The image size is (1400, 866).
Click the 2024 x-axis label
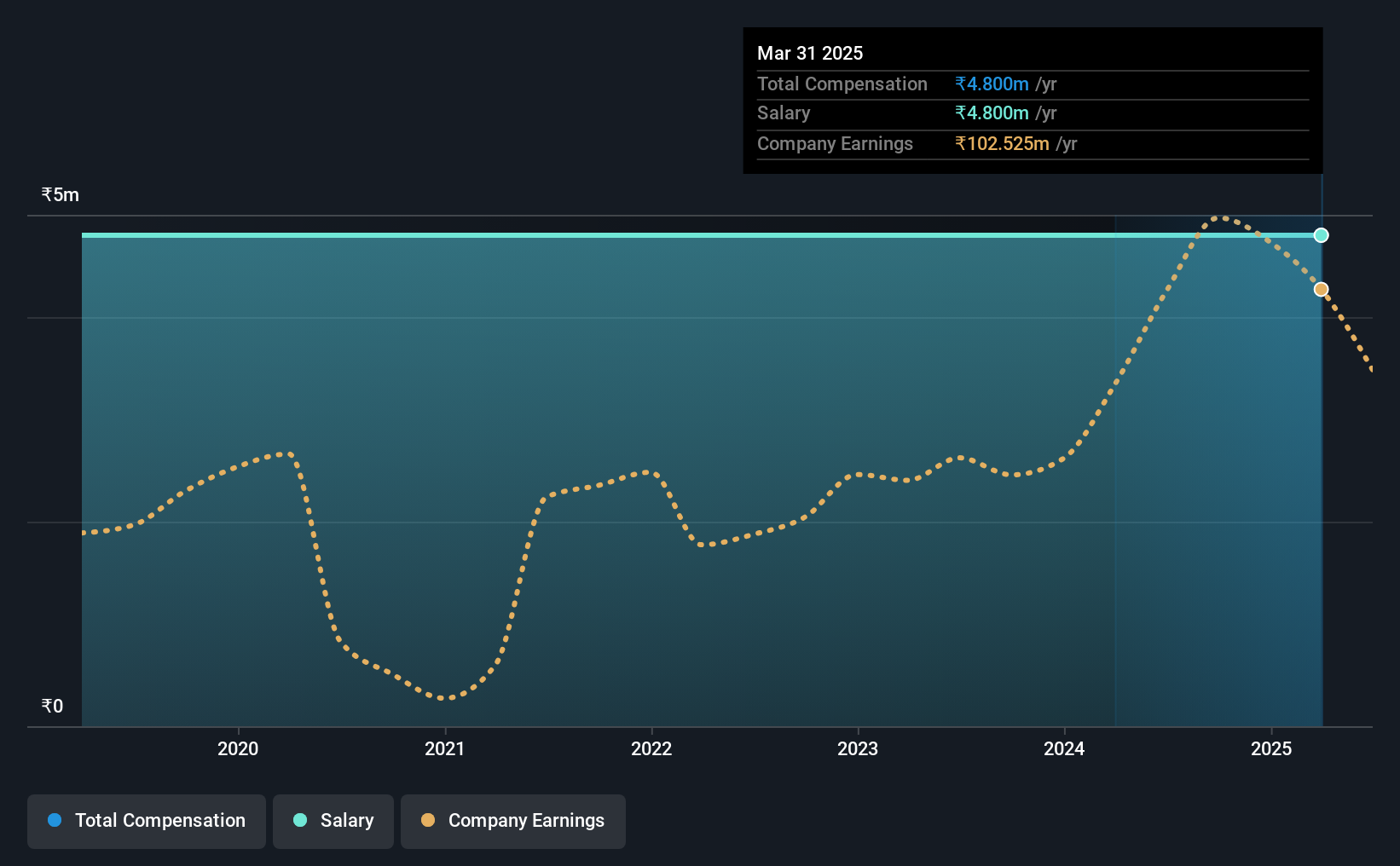1064,748
